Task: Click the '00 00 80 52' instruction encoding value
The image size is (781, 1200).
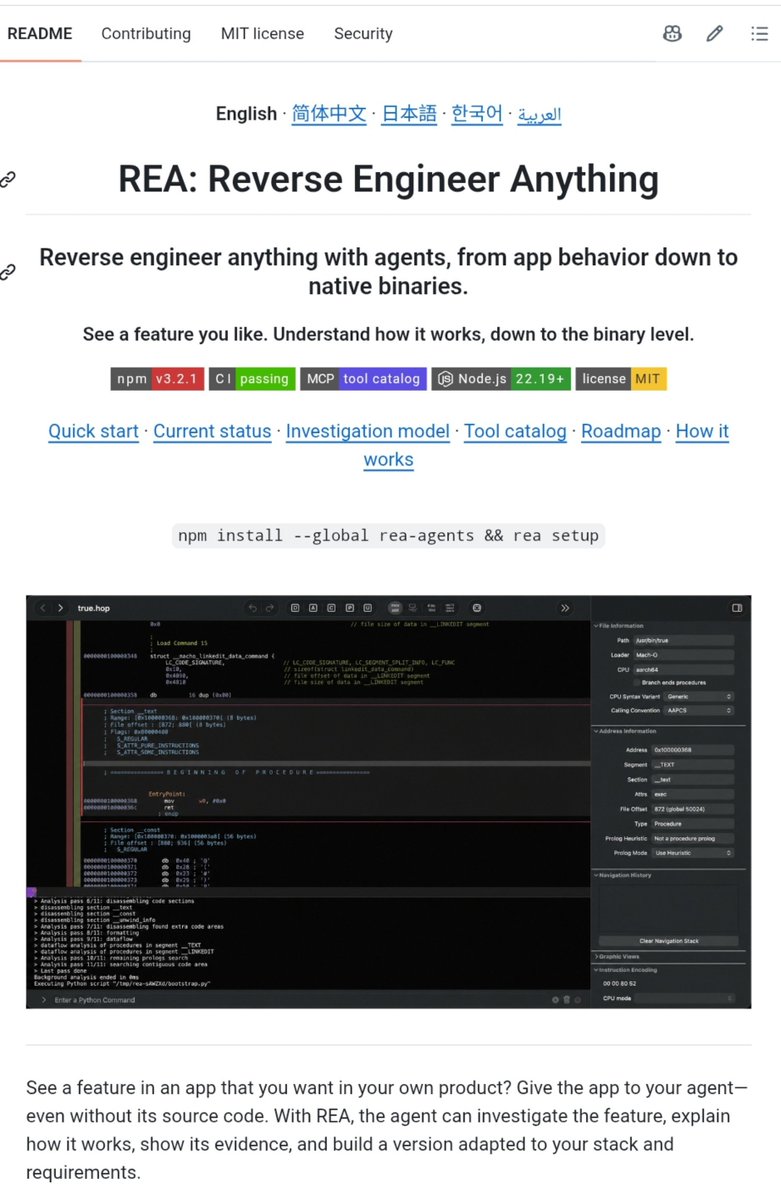Action: 619,984
